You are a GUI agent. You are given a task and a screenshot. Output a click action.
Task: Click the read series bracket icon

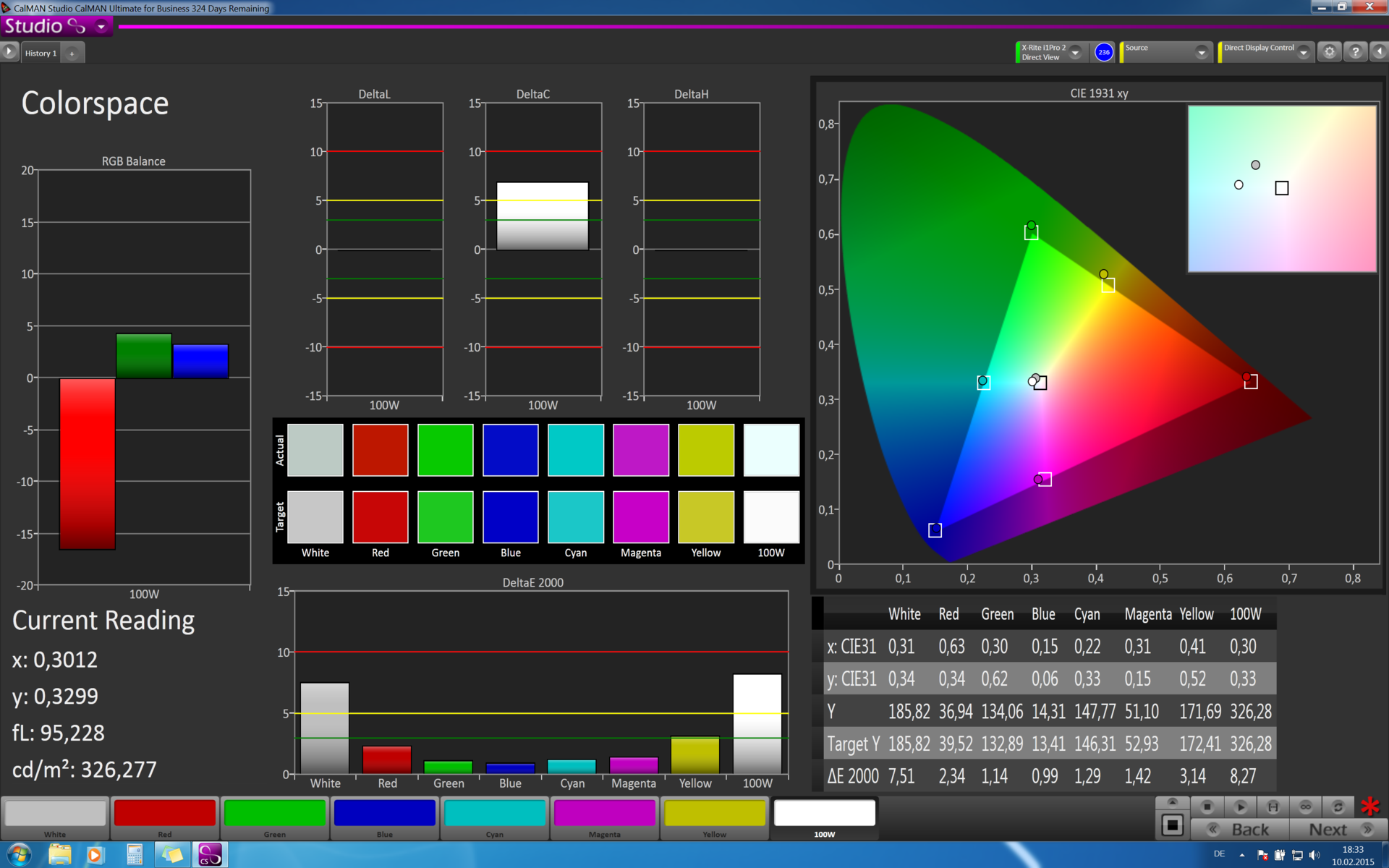1273,807
